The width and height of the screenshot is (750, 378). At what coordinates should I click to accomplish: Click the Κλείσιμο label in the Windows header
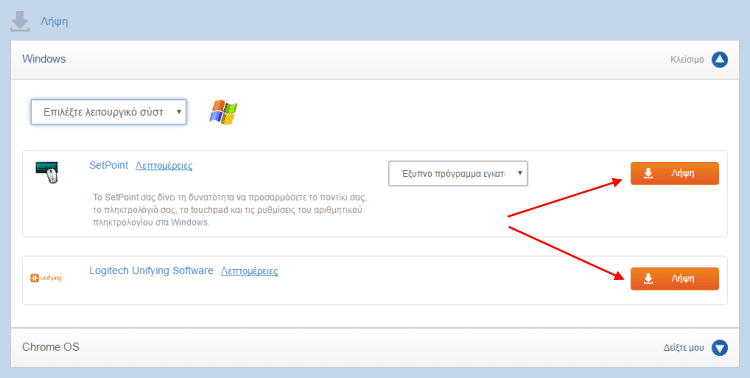coord(687,60)
